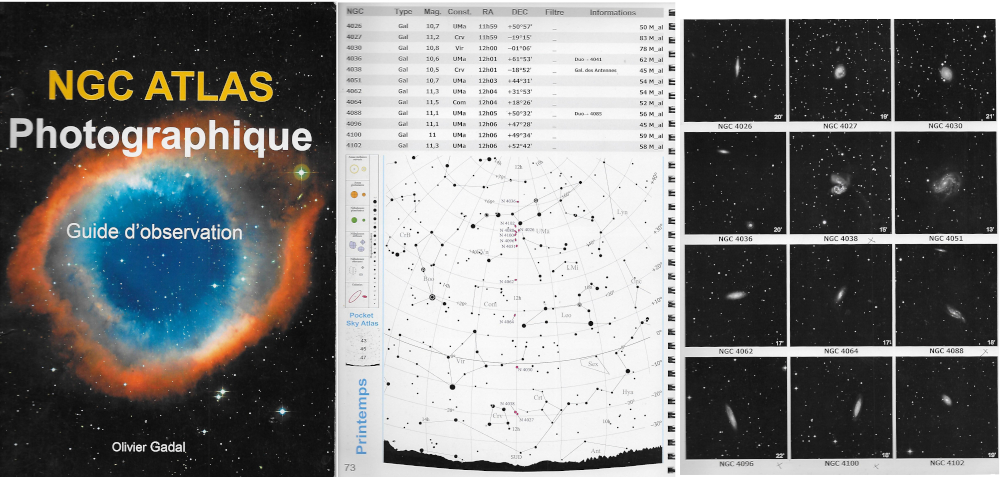Image resolution: width=1000 pixels, height=477 pixels.
Task: Click the Printemps season label
Action: coord(362,416)
